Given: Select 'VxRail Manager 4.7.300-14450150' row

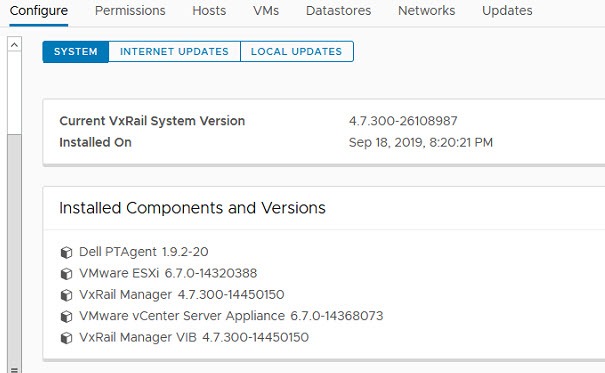Looking at the screenshot, I should [x=182, y=295].
